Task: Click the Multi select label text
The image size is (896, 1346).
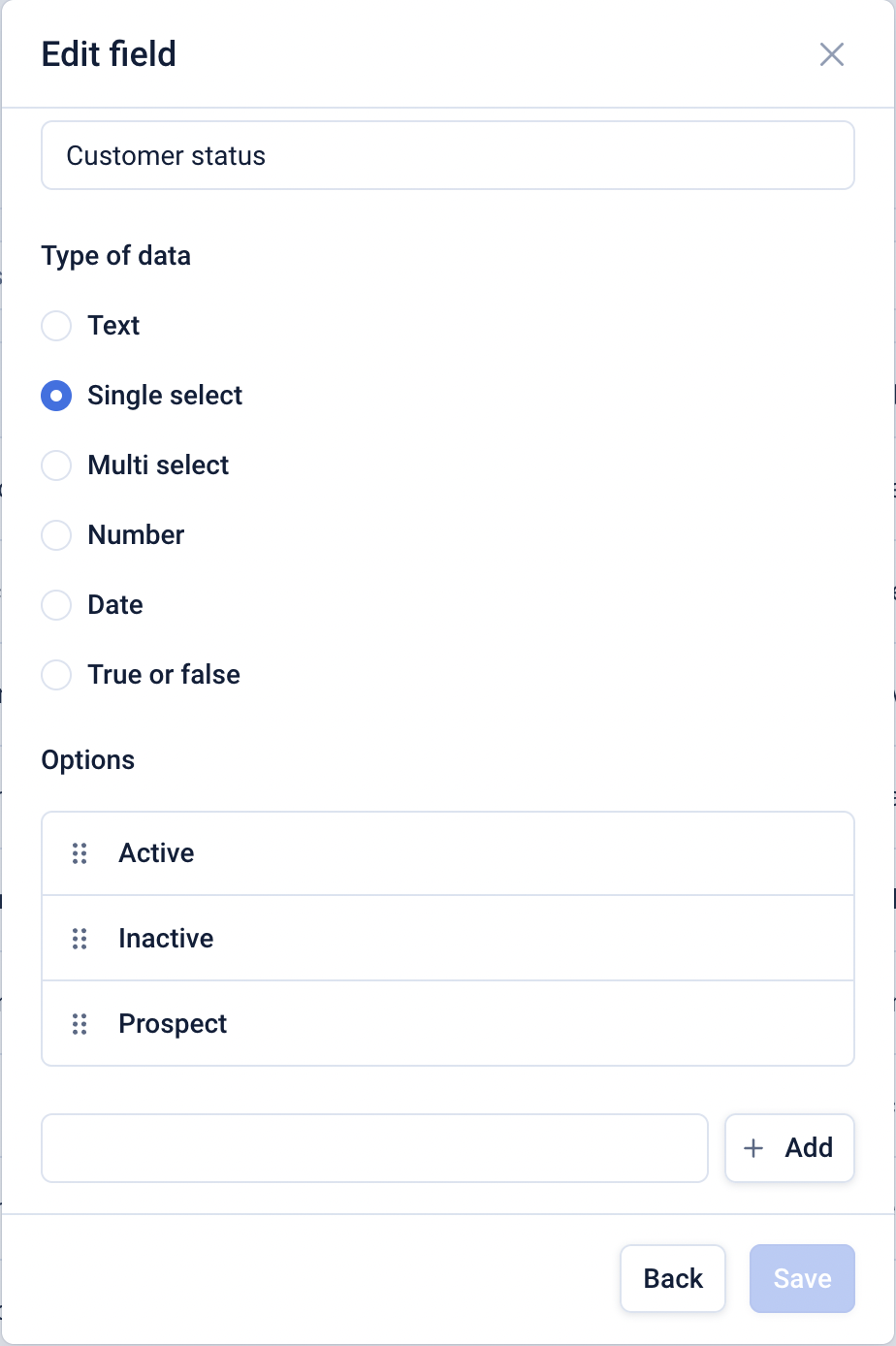Action: point(158,465)
